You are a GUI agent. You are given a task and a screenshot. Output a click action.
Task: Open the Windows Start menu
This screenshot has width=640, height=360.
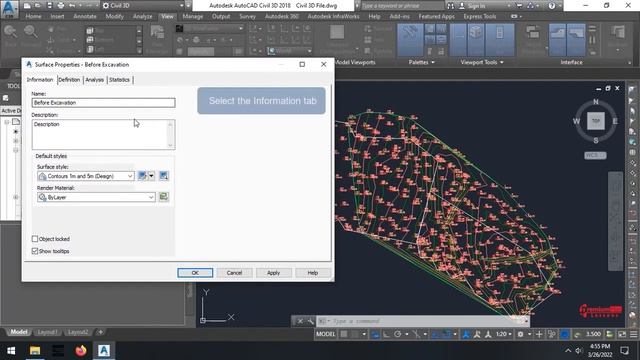(11, 351)
